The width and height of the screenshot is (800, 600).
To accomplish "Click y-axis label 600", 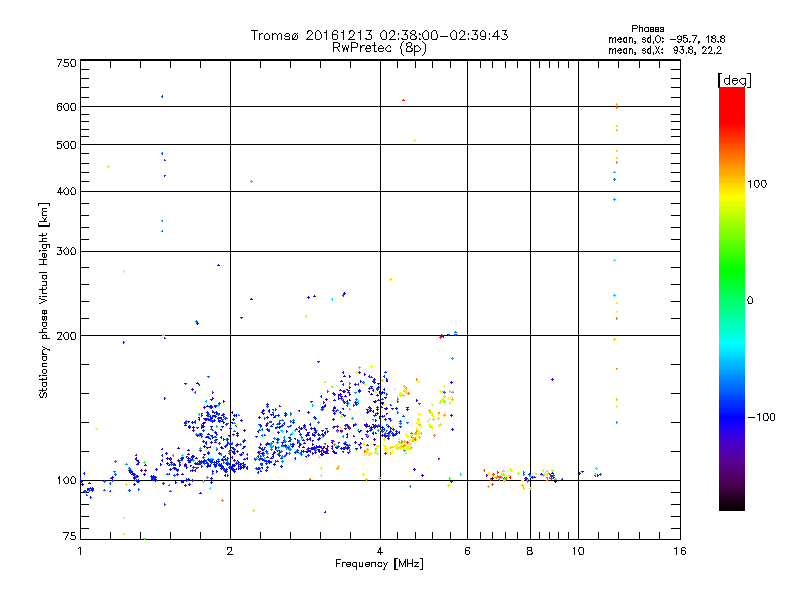I will coord(66,107).
